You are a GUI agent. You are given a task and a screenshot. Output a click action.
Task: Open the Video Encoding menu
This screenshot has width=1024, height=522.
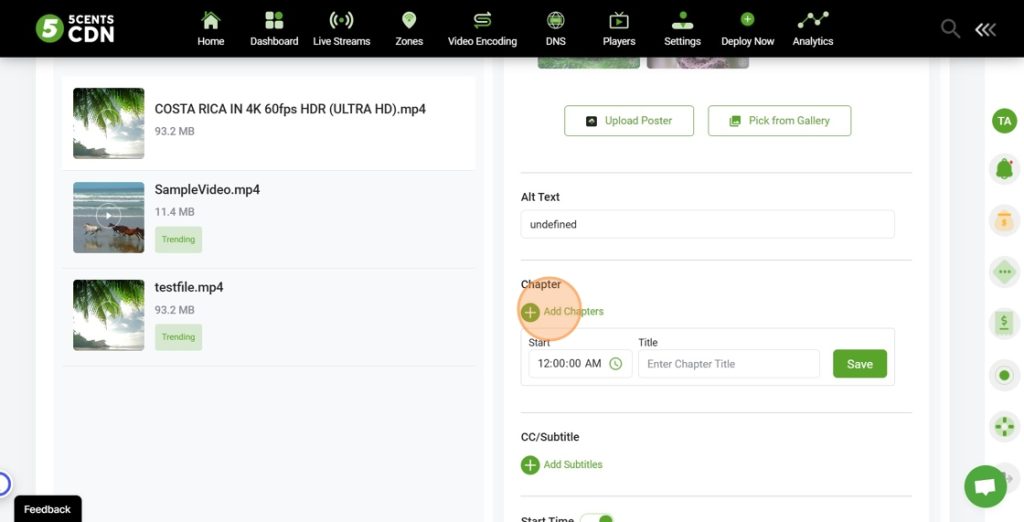pyautogui.click(x=482, y=29)
